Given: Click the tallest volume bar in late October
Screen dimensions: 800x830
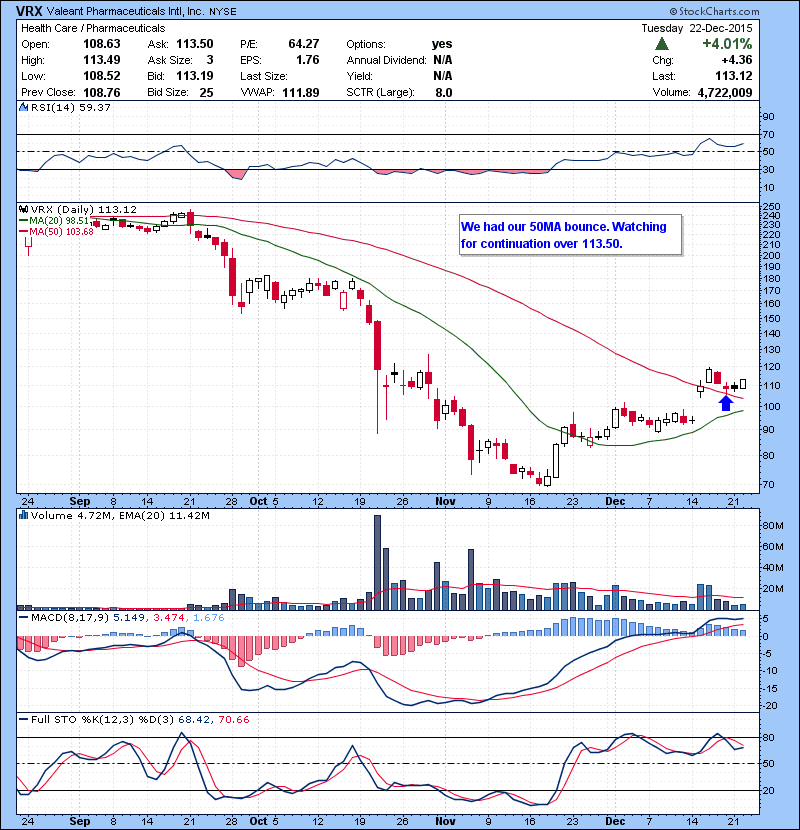Looking at the screenshot, I should click(377, 563).
